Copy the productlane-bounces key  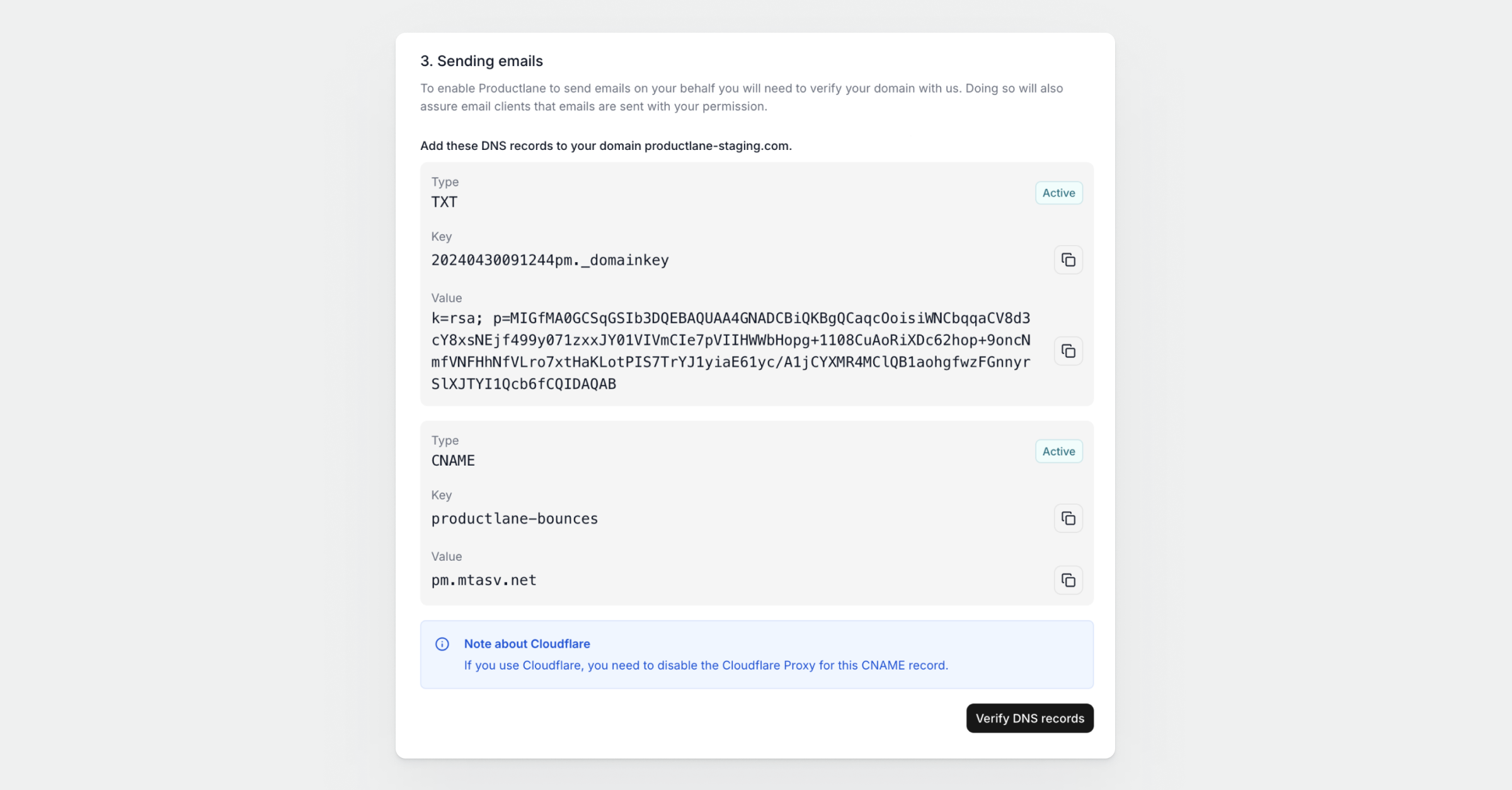pos(1068,518)
